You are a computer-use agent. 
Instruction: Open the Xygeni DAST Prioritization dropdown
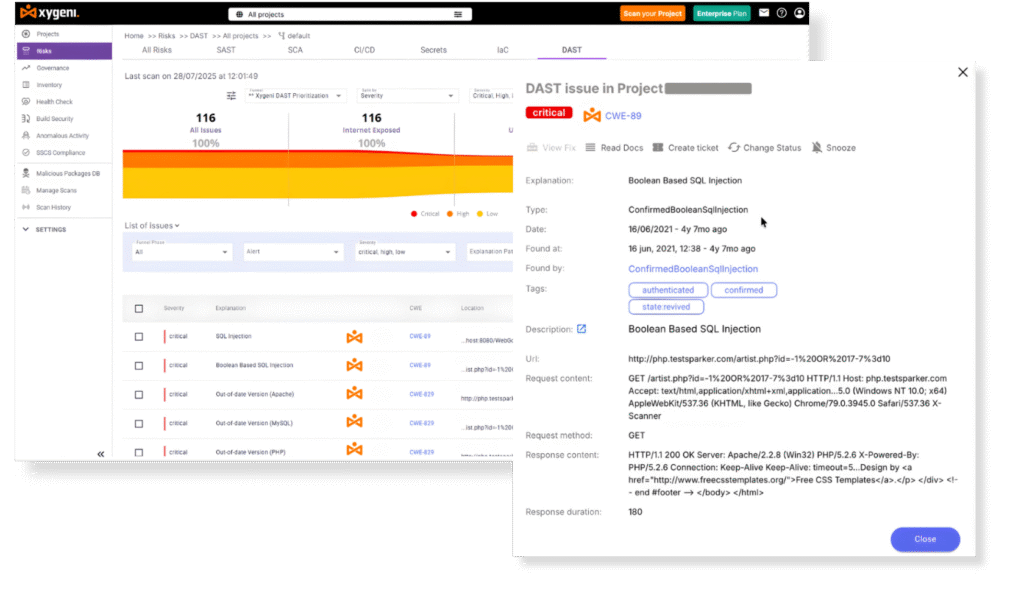(x=295, y=95)
